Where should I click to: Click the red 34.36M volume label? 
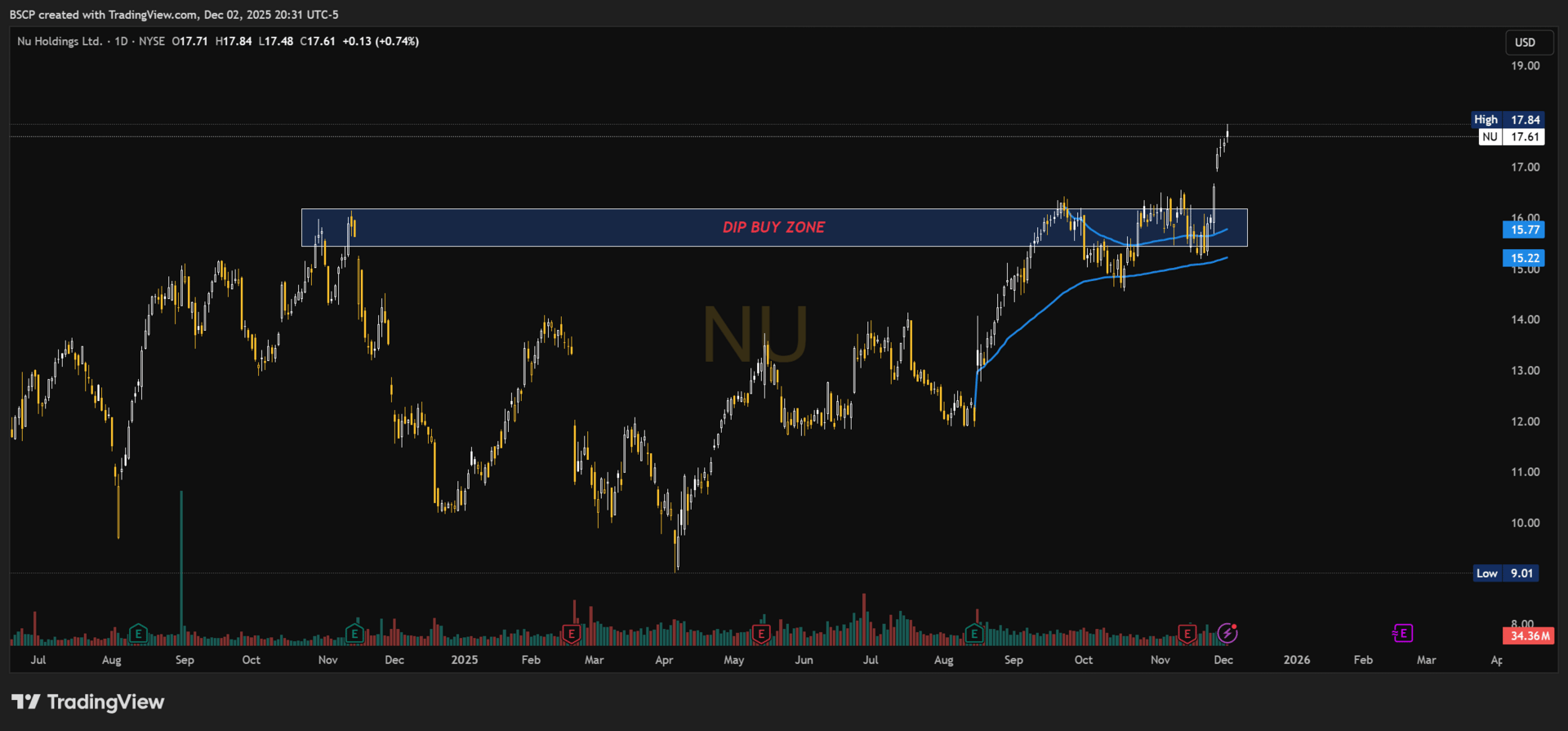coord(1529,635)
